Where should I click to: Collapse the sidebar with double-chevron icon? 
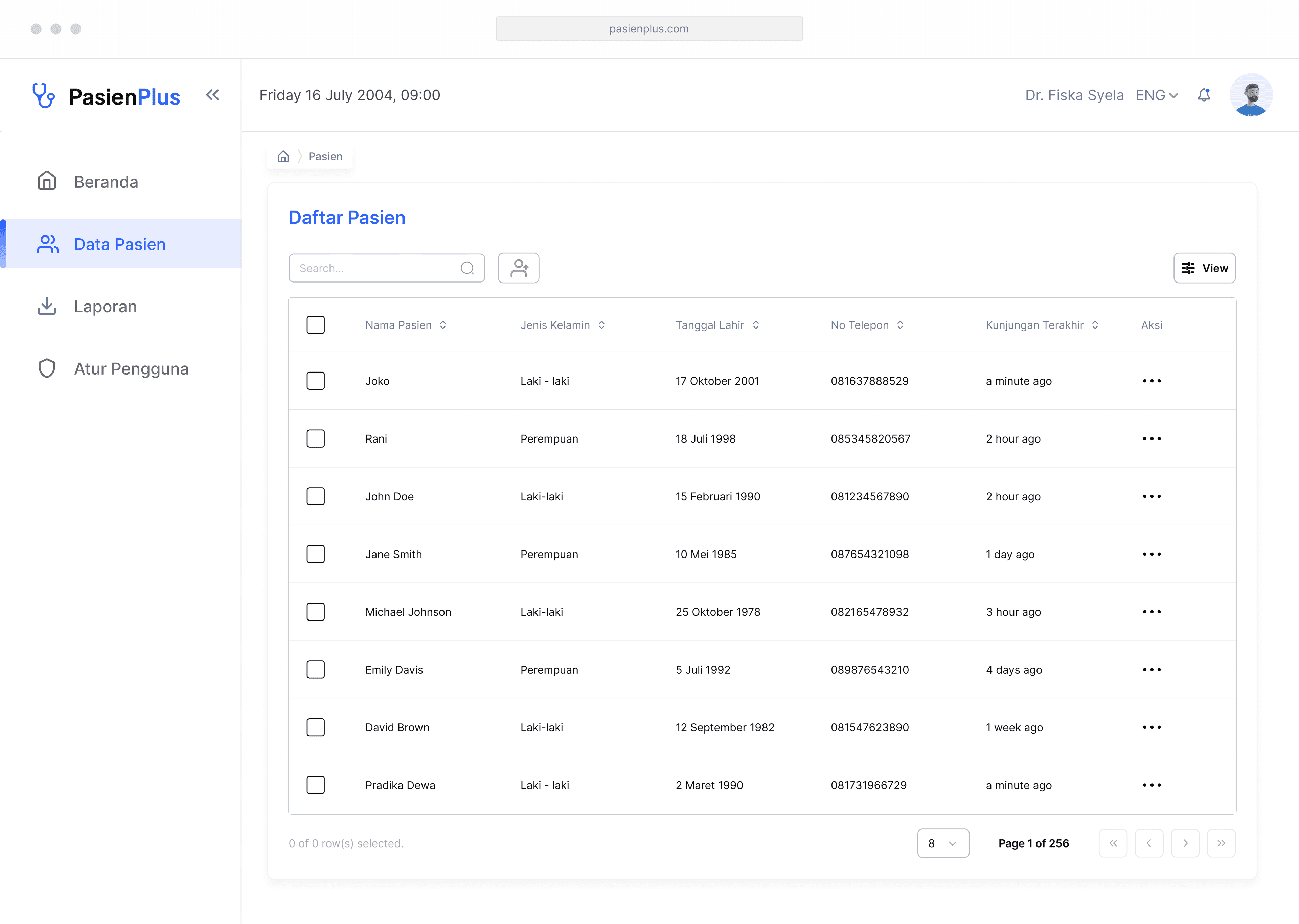tap(212, 95)
